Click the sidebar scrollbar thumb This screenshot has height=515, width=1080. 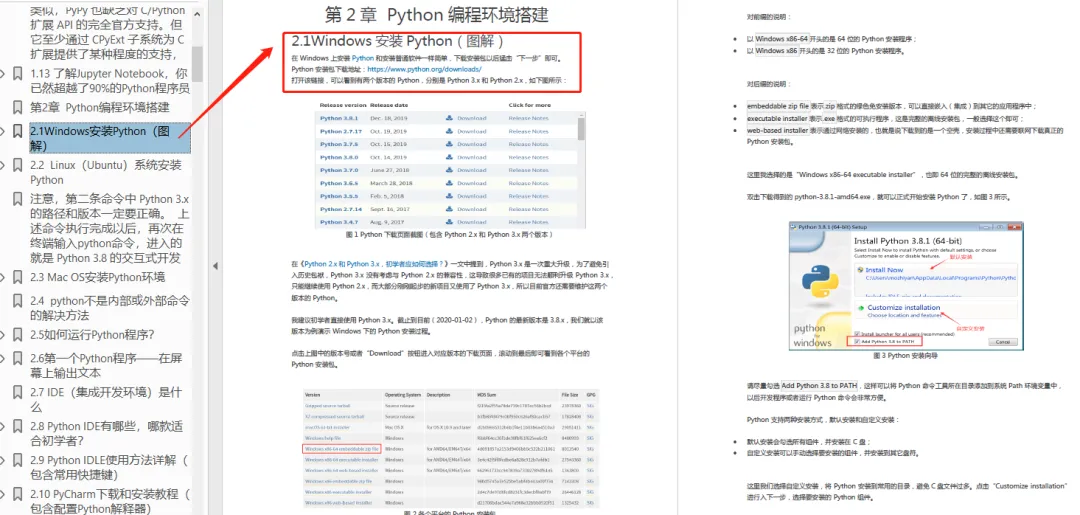click(197, 64)
